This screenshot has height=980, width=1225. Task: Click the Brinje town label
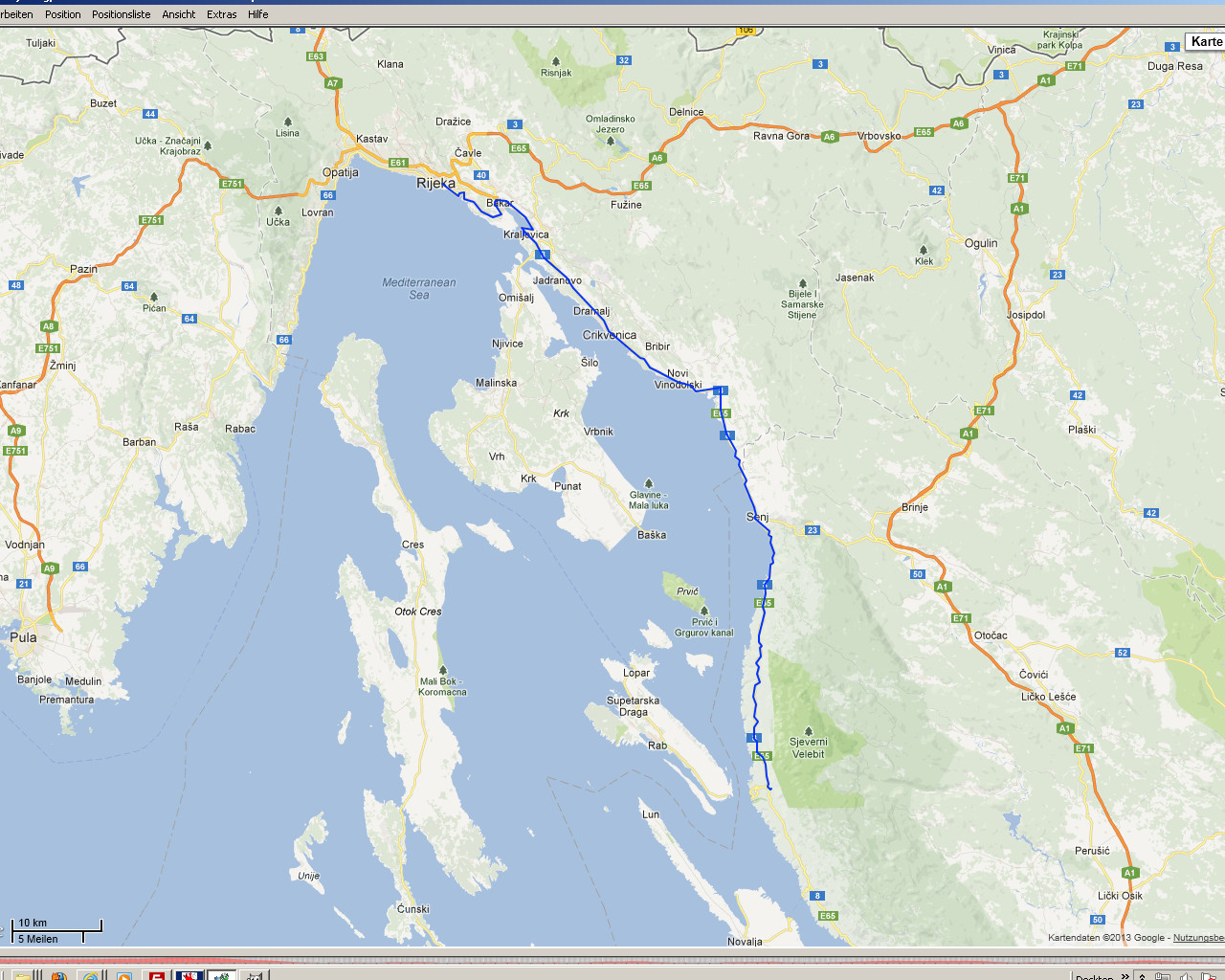click(x=915, y=507)
